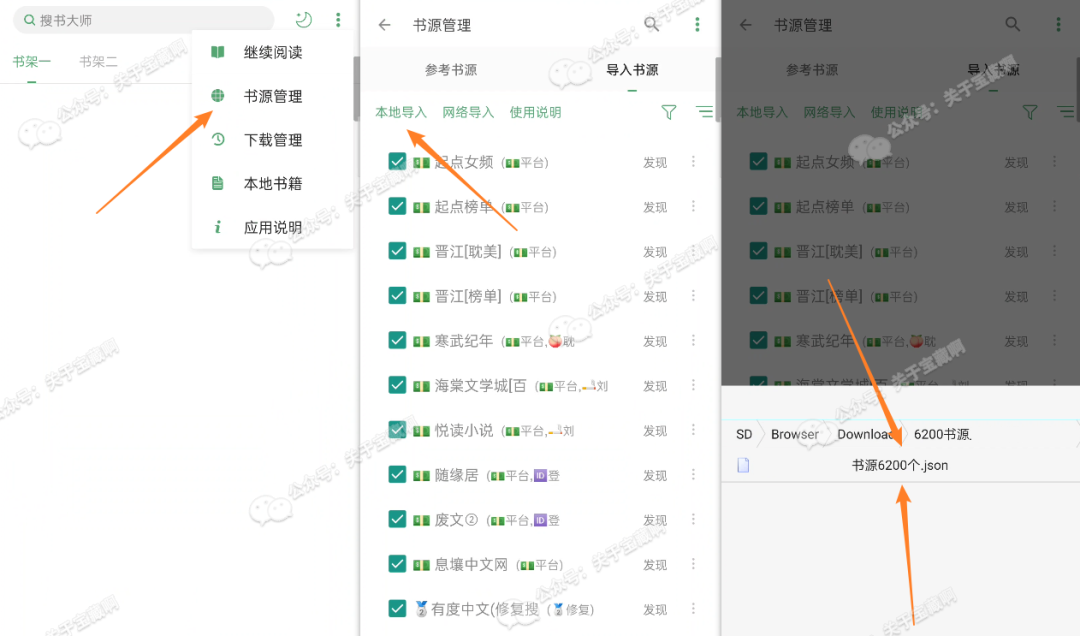Click the sort lines icon in middle panel
The image size is (1080, 636).
(705, 112)
